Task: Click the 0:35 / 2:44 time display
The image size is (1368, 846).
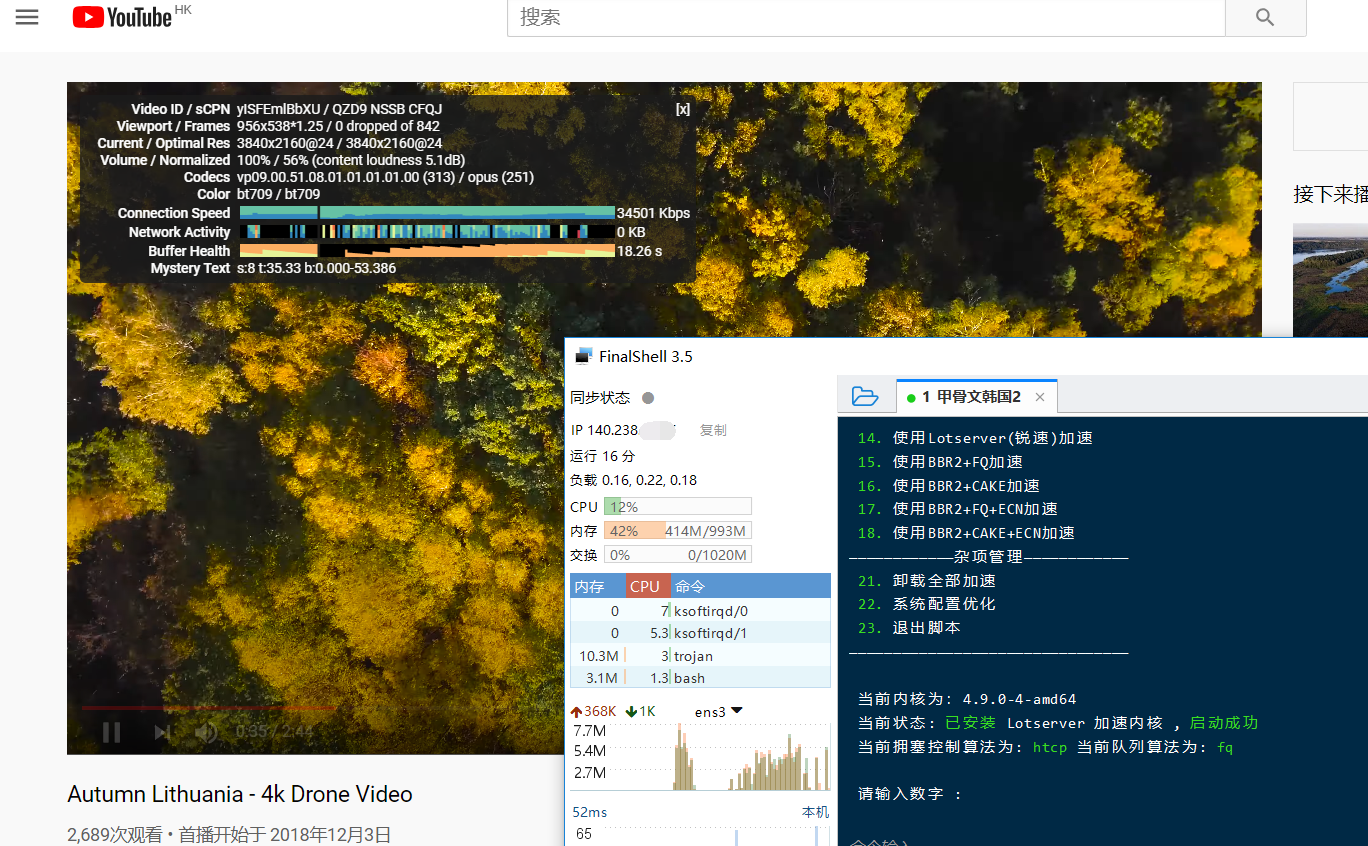Action: point(274,732)
